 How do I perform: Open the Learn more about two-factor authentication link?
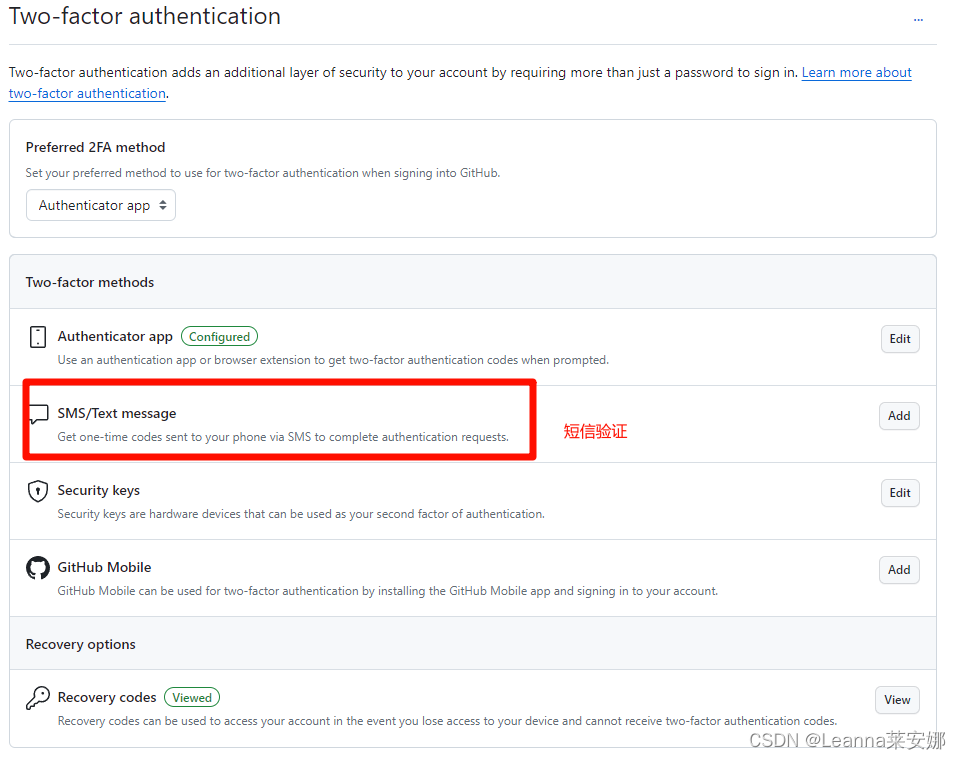click(856, 72)
